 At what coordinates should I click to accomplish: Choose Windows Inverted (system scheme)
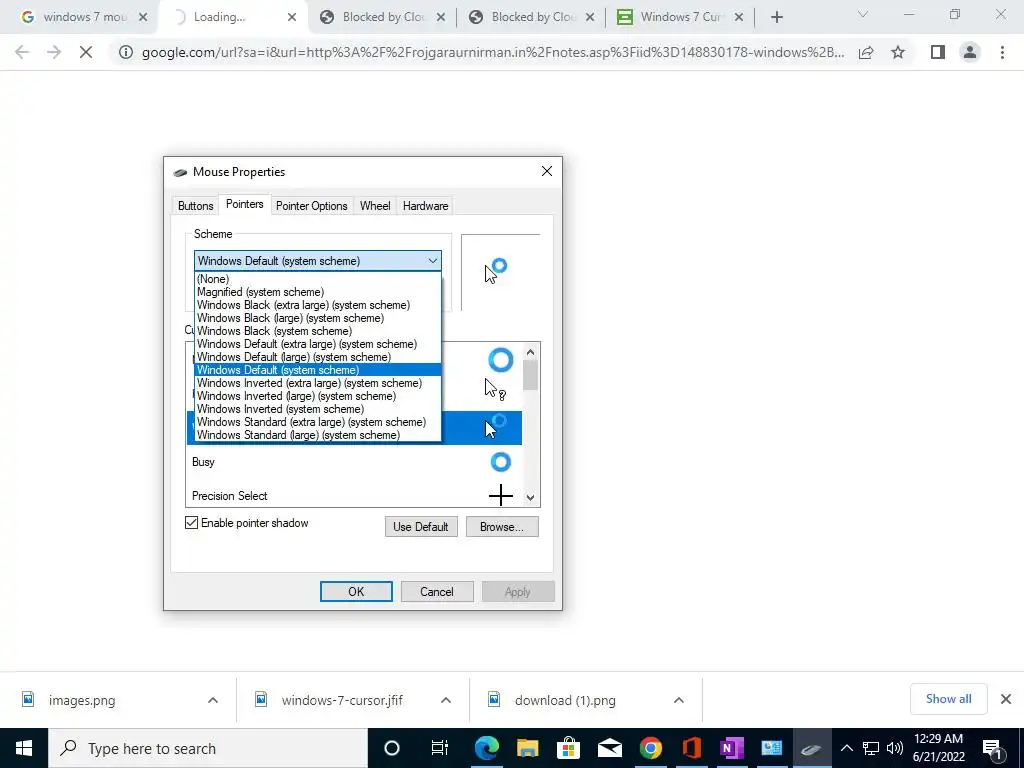[317, 409]
